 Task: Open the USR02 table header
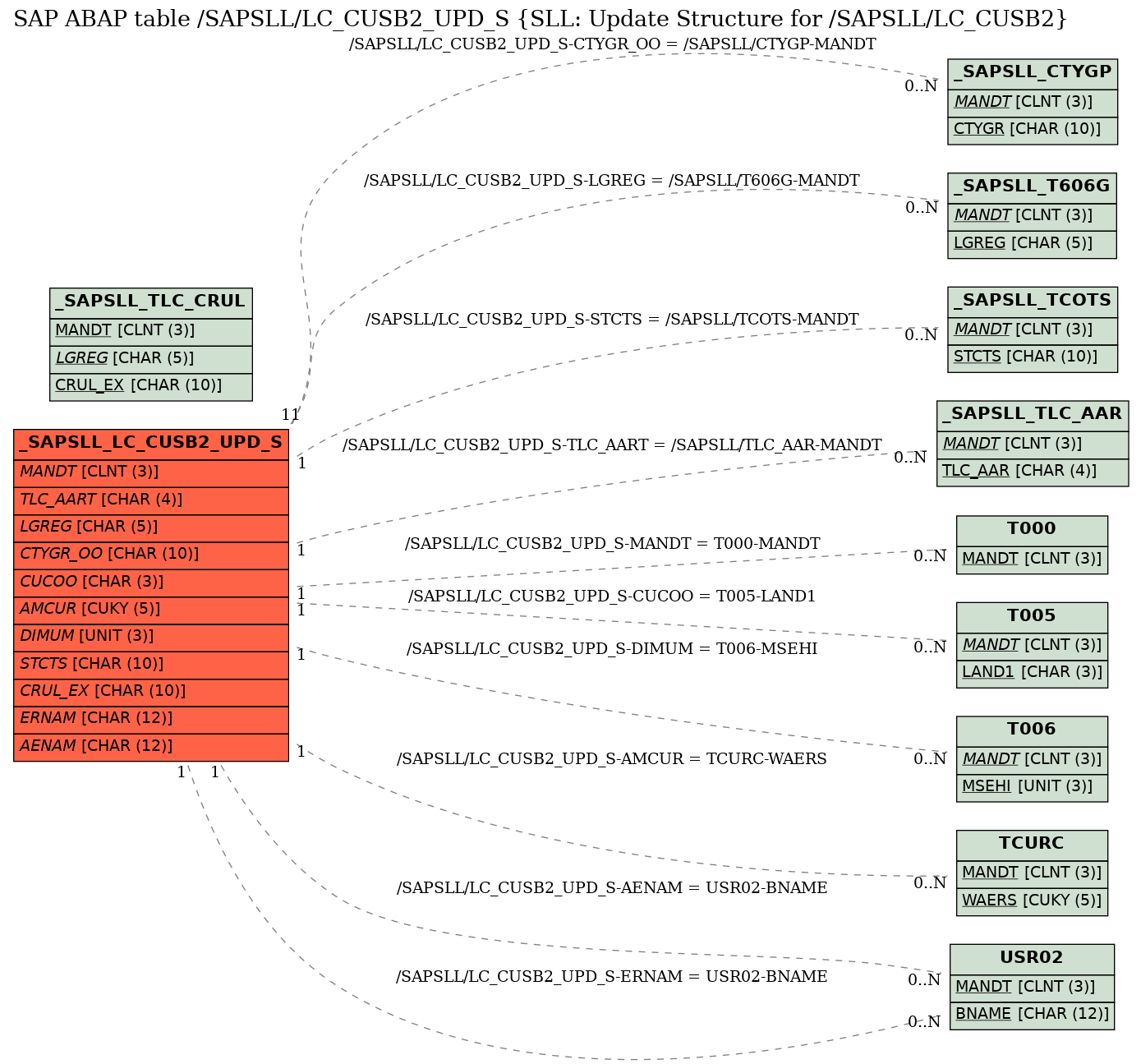tap(1032, 959)
